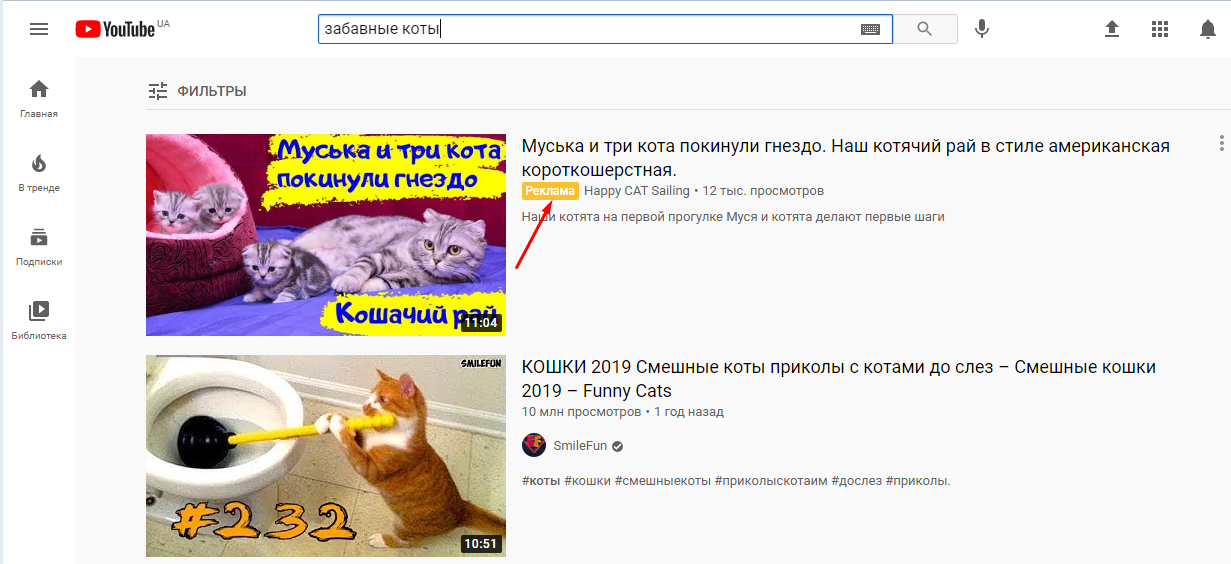The height and width of the screenshot is (564, 1231).
Task: Open the hamburger guide menu
Action: pyautogui.click(x=39, y=29)
